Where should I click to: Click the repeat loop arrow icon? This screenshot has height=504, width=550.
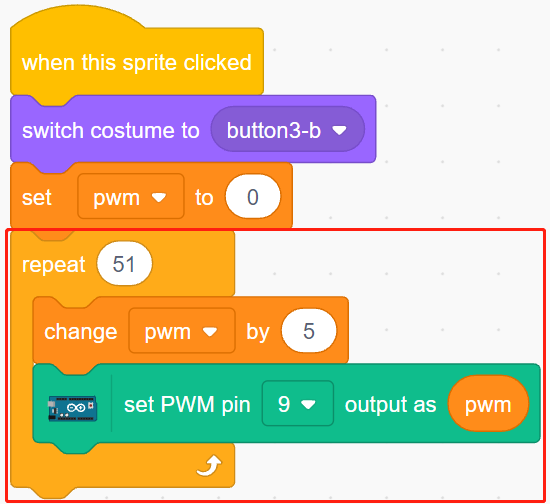tap(209, 466)
